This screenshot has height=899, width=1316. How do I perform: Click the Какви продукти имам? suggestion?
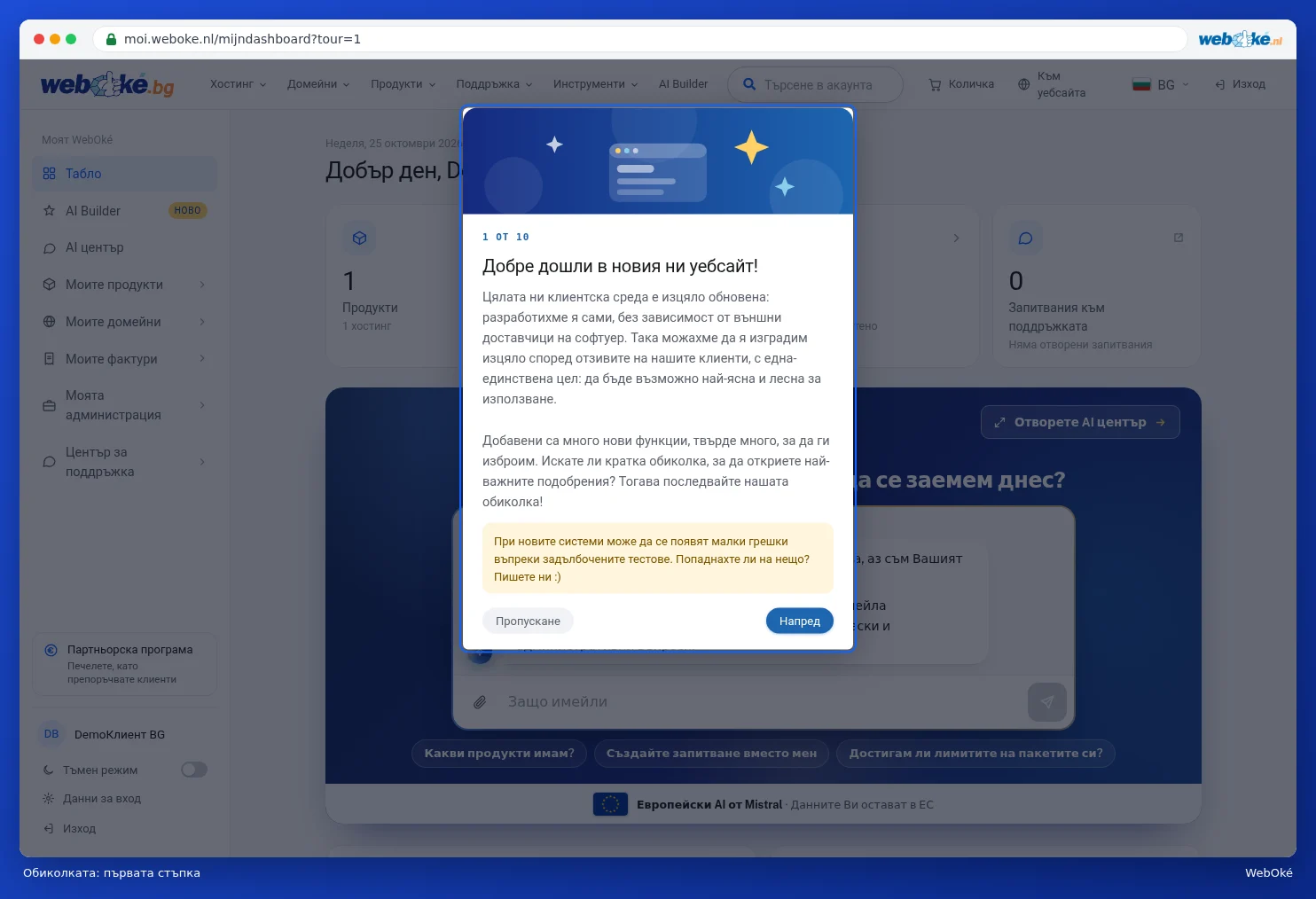coord(499,754)
